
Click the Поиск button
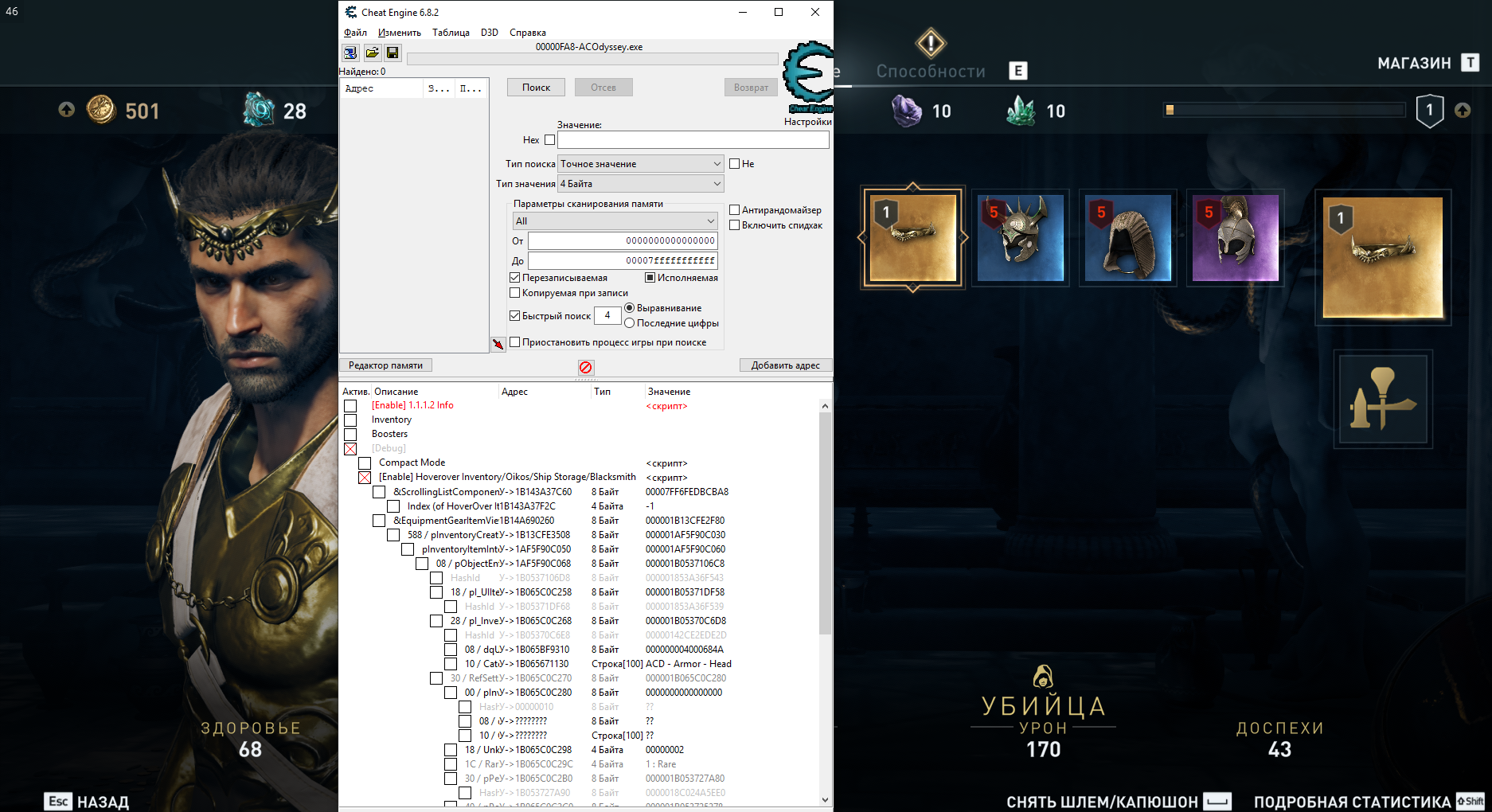point(536,88)
